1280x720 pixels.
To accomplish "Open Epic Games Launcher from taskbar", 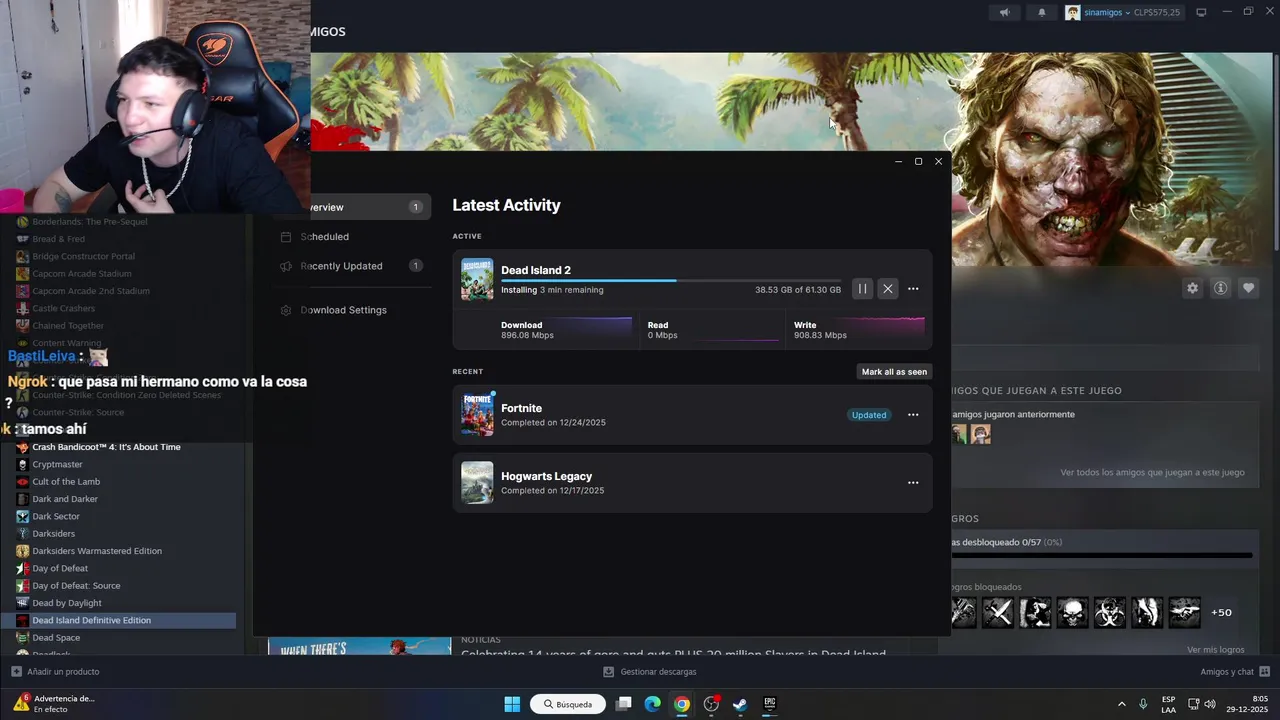I will [770, 704].
